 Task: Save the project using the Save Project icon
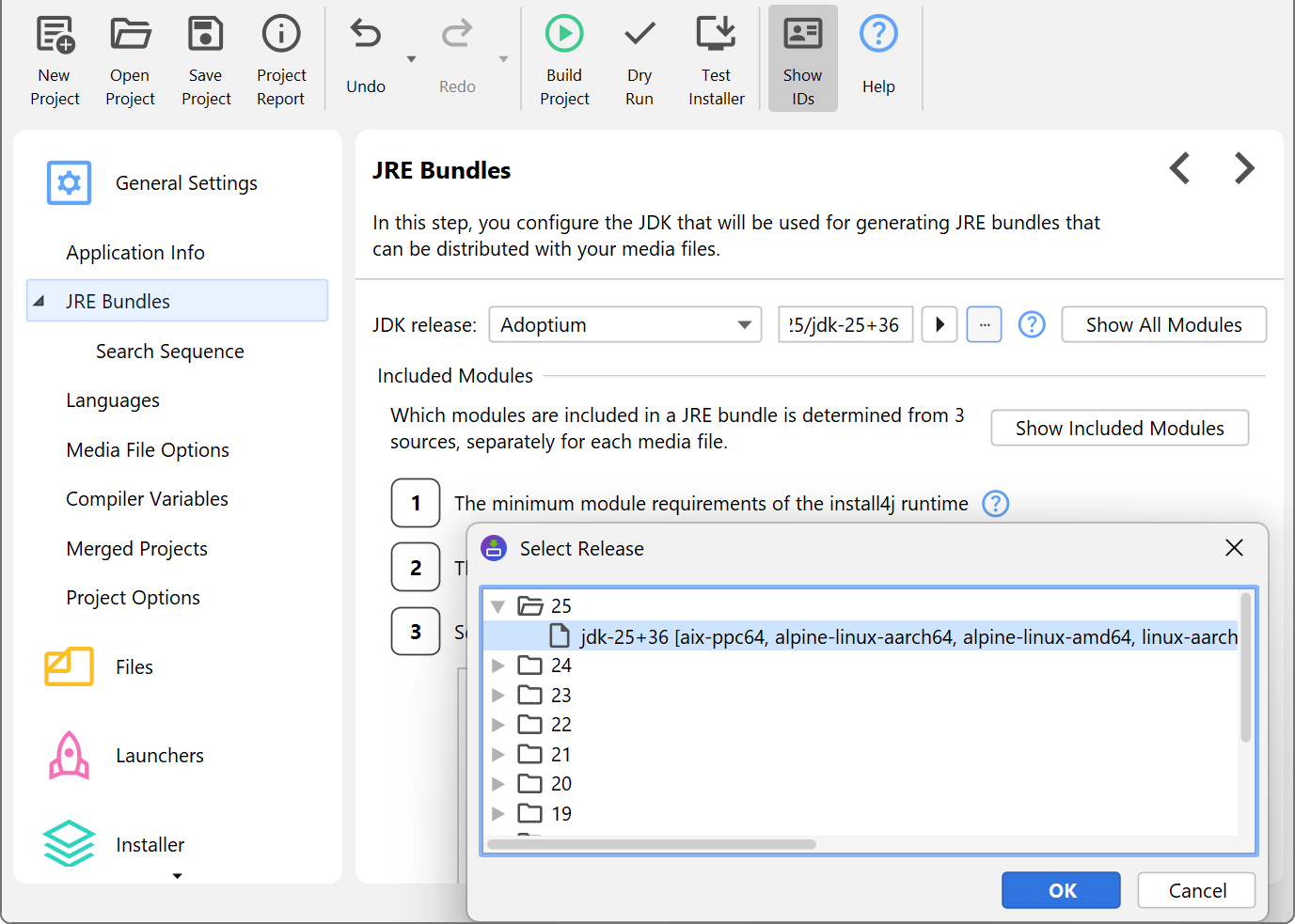205,35
